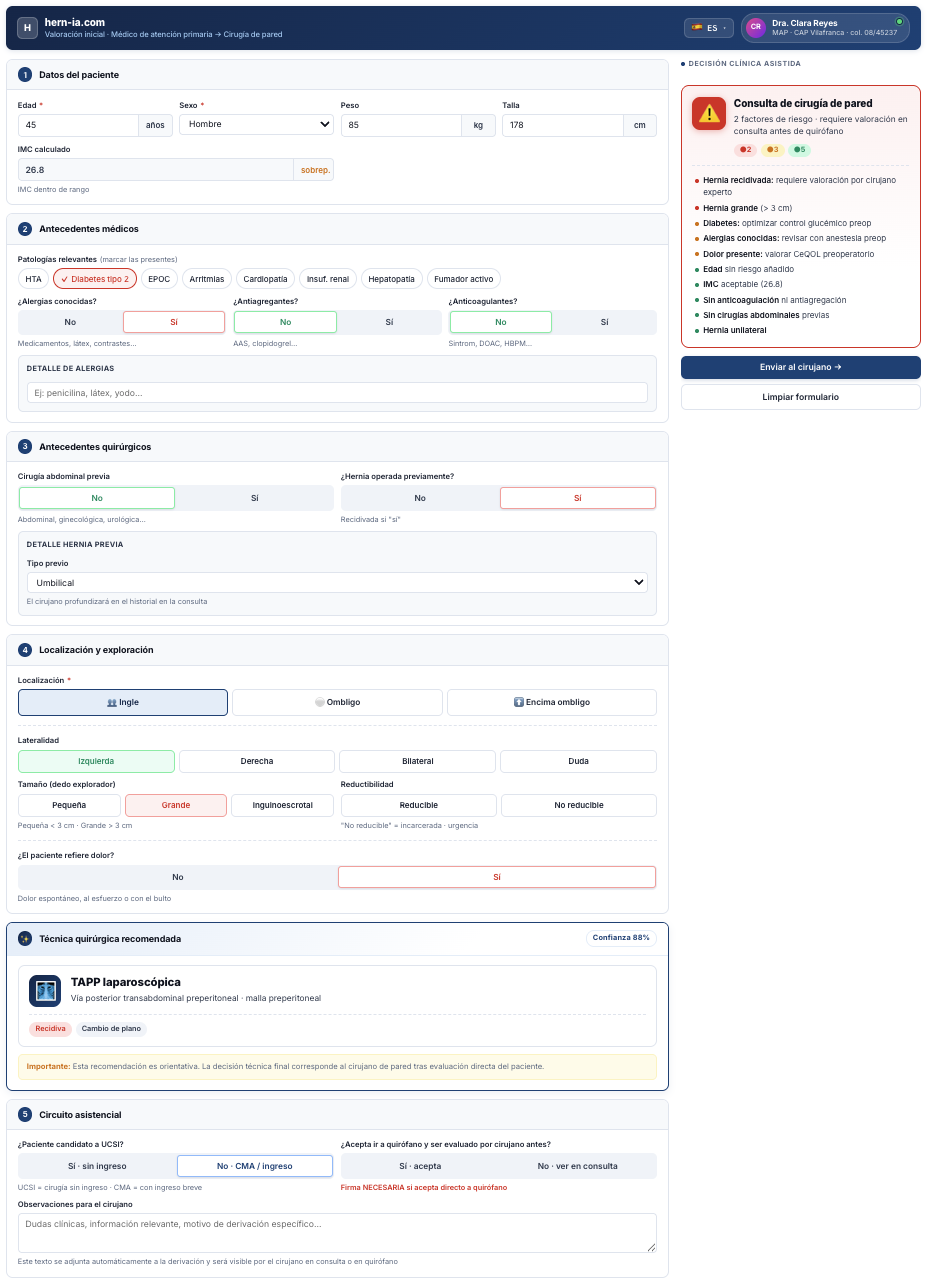Click the Limpiar formulario button
This screenshot has height=1285, width=930.
[x=801, y=397]
